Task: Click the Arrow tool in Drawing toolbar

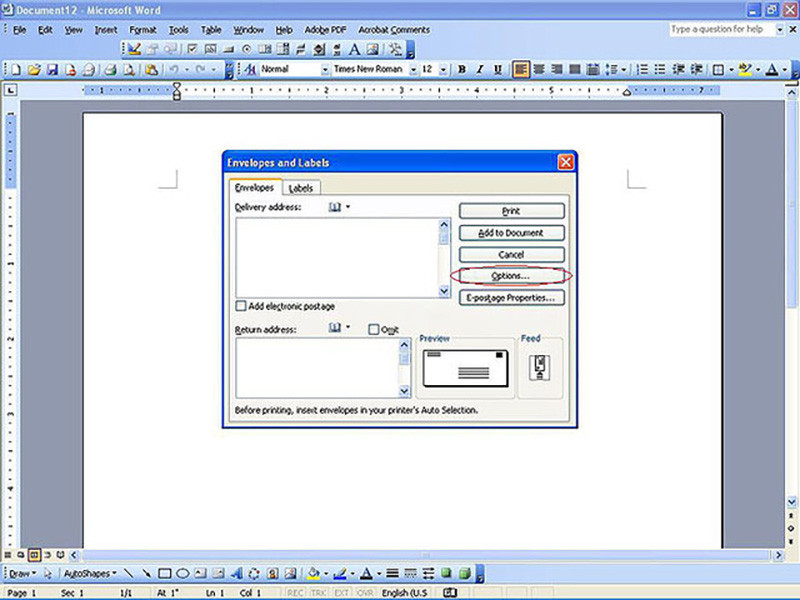Action: [x=146, y=573]
